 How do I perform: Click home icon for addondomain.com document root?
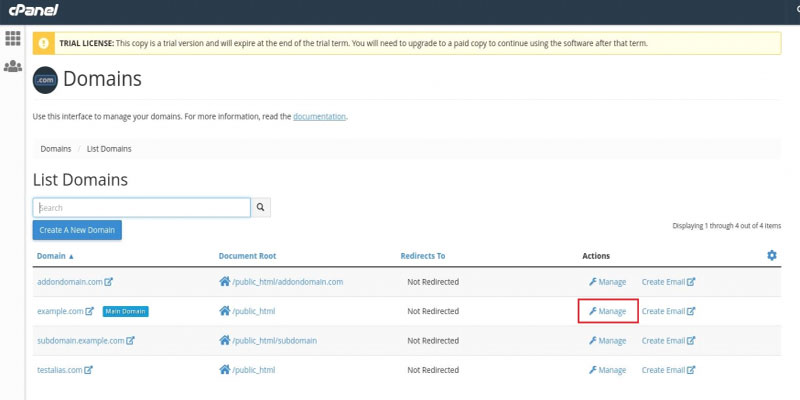(225, 282)
